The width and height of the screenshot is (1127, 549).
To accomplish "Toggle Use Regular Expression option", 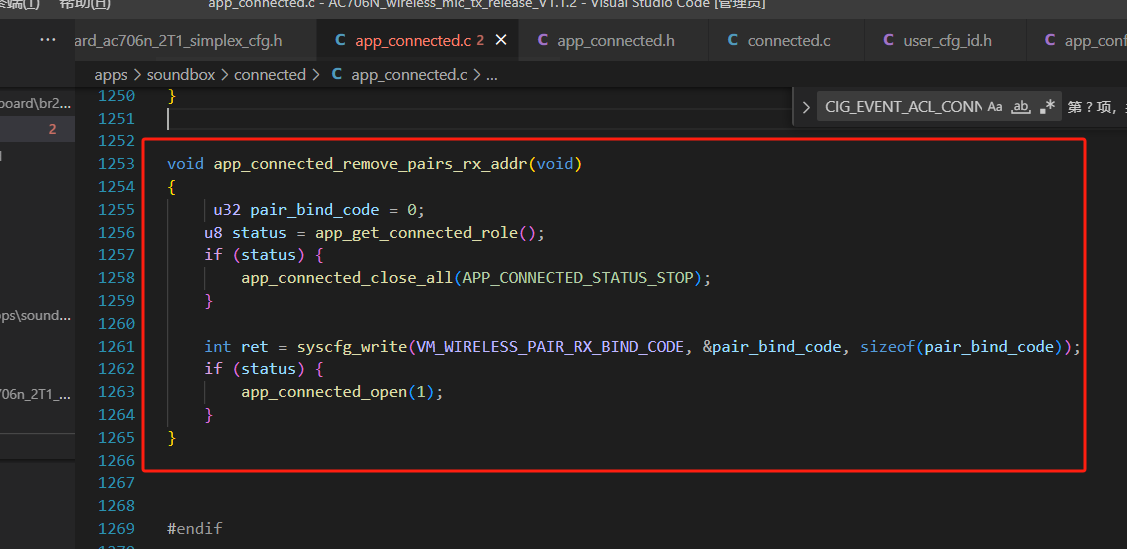I will point(1047,107).
